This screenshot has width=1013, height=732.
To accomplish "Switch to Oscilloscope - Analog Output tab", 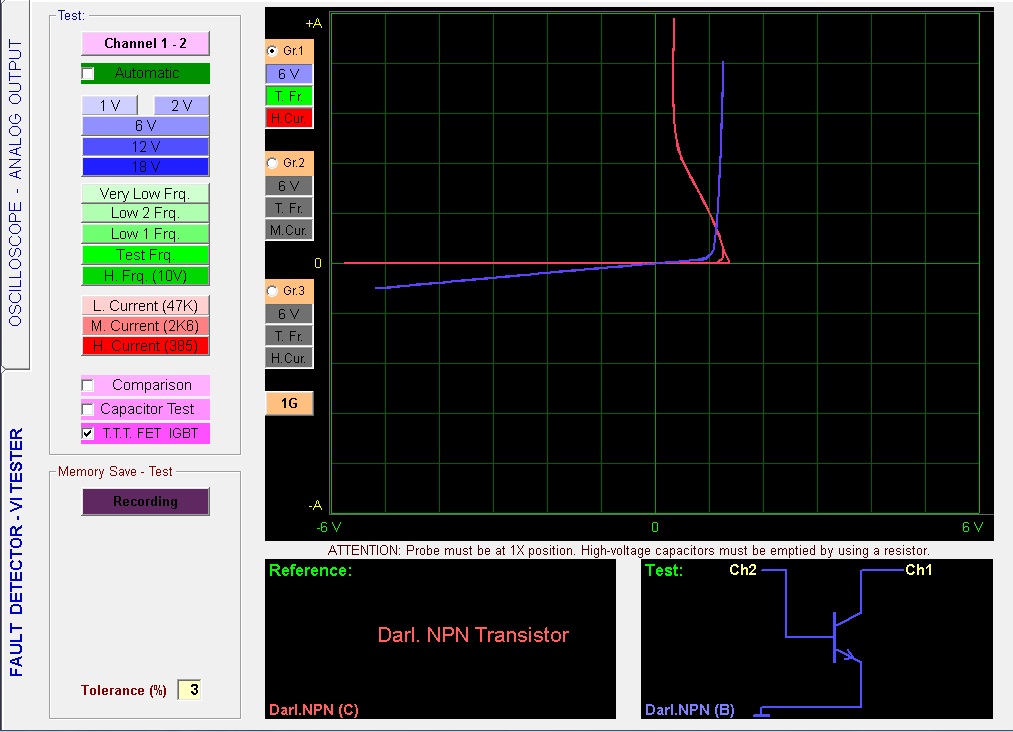I will (14, 185).
